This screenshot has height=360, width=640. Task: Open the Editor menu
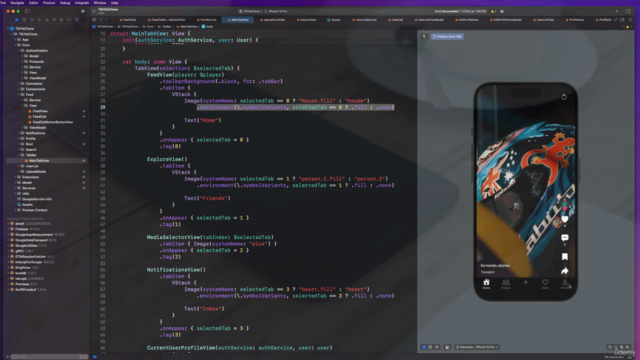coord(33,3)
